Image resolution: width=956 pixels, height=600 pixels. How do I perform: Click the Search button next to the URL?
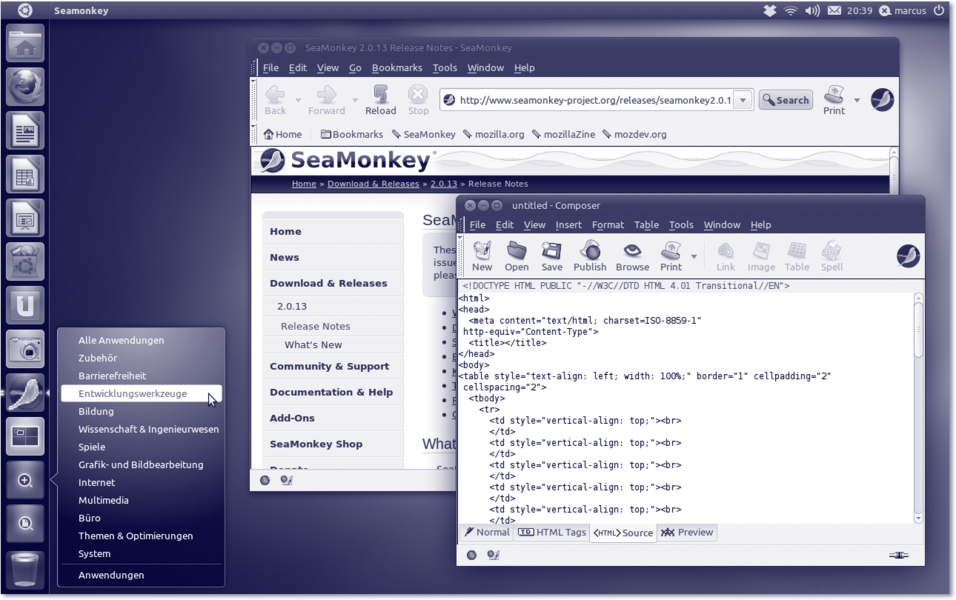[786, 100]
